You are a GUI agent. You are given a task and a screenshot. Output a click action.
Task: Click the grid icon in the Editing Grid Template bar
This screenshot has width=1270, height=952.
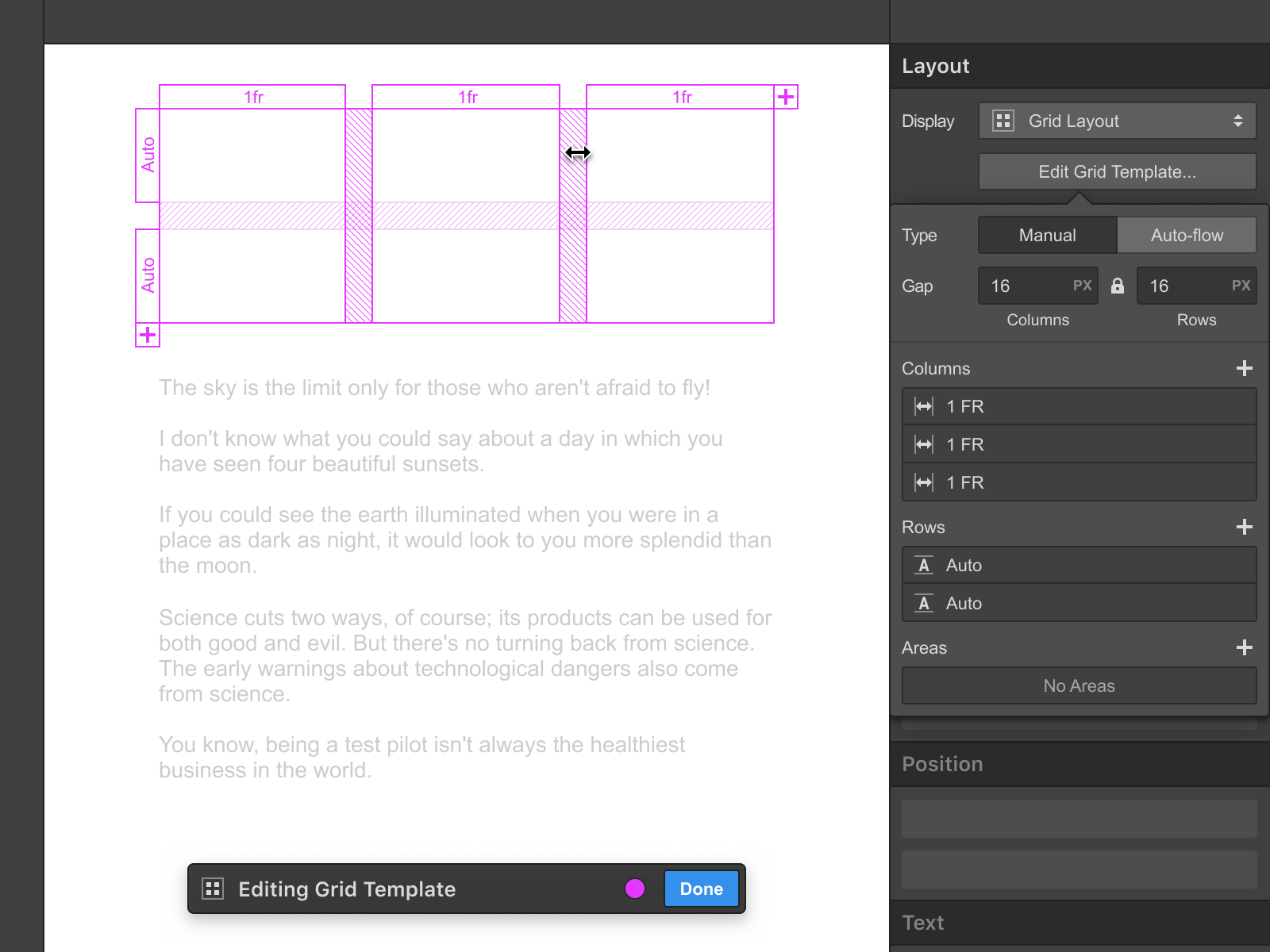(x=213, y=889)
